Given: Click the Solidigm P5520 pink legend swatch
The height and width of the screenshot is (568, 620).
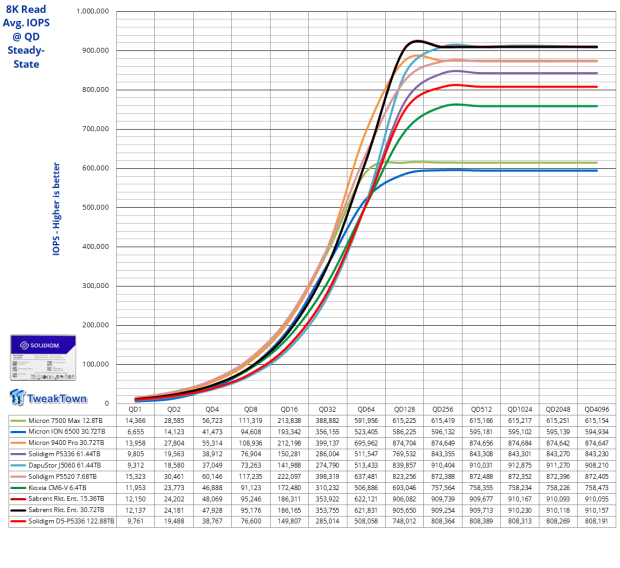Looking at the screenshot, I should [18, 477].
